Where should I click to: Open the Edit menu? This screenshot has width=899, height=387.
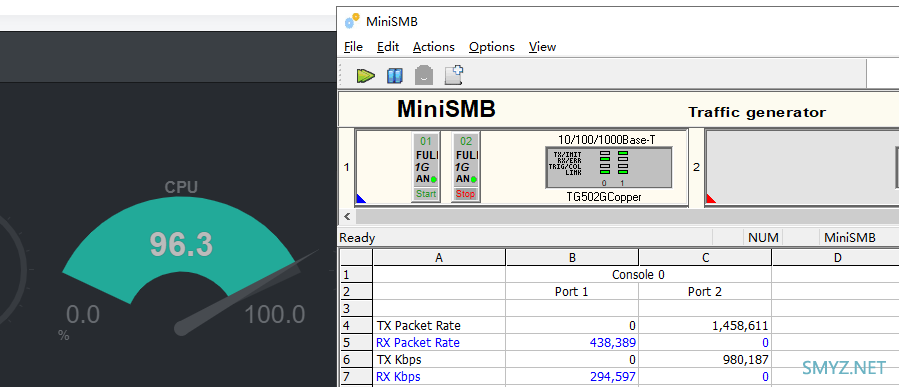pos(388,47)
